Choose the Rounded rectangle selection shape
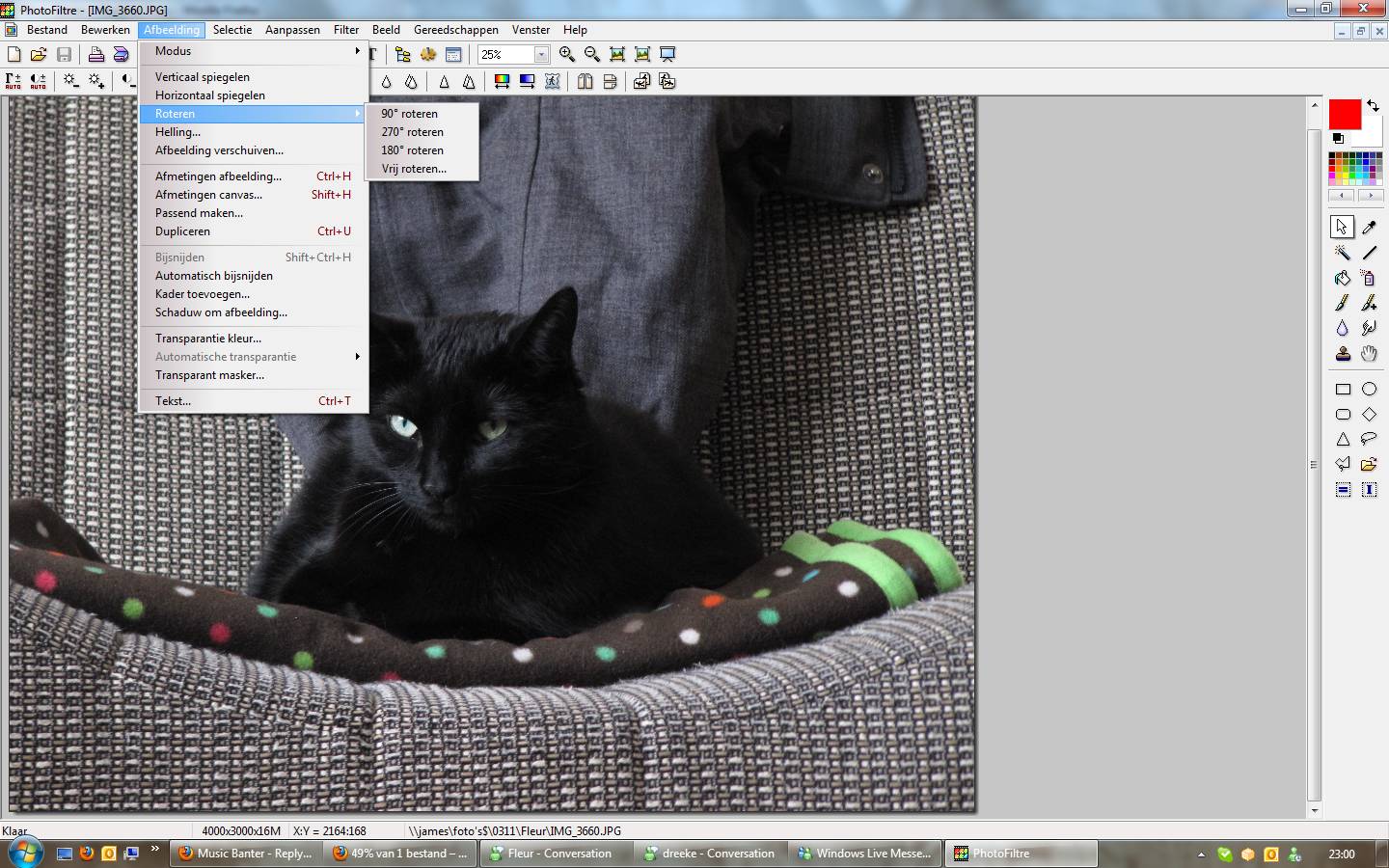Screen dimensions: 1389x868 pyautogui.click(x=1342, y=415)
